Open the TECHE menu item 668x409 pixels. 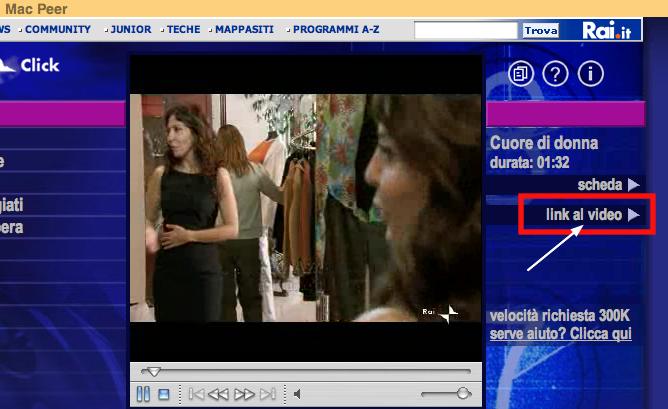183,29
